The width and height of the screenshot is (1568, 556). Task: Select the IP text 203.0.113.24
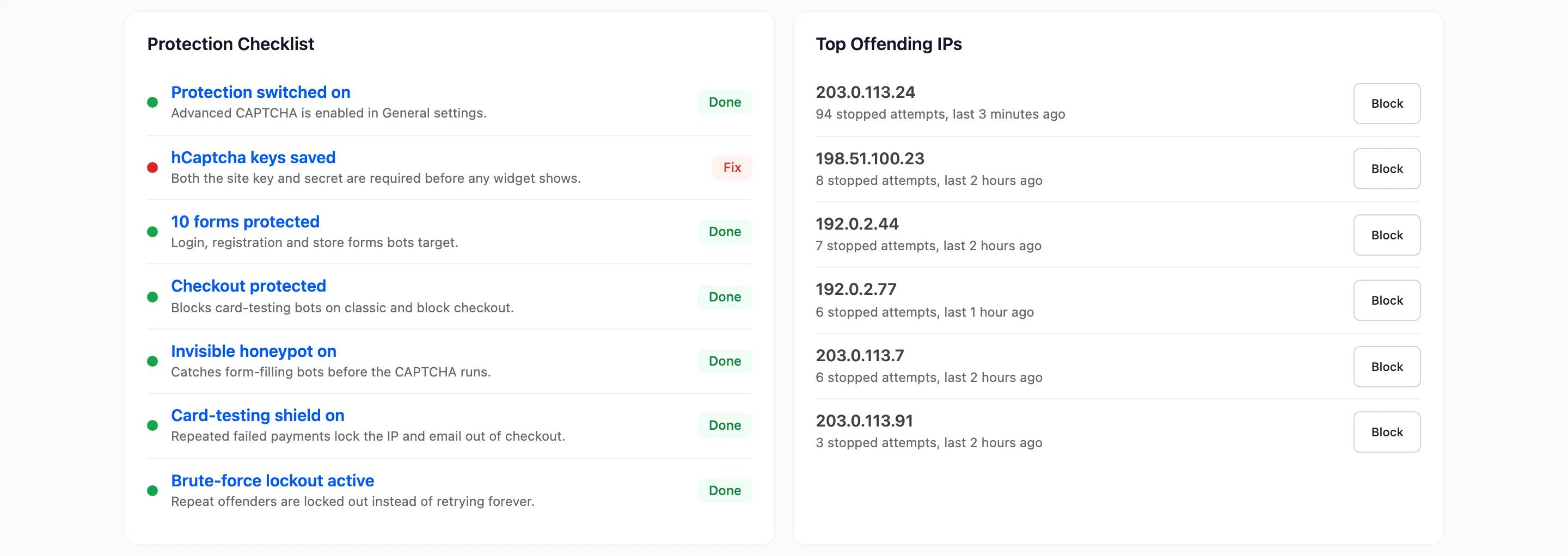click(x=865, y=92)
